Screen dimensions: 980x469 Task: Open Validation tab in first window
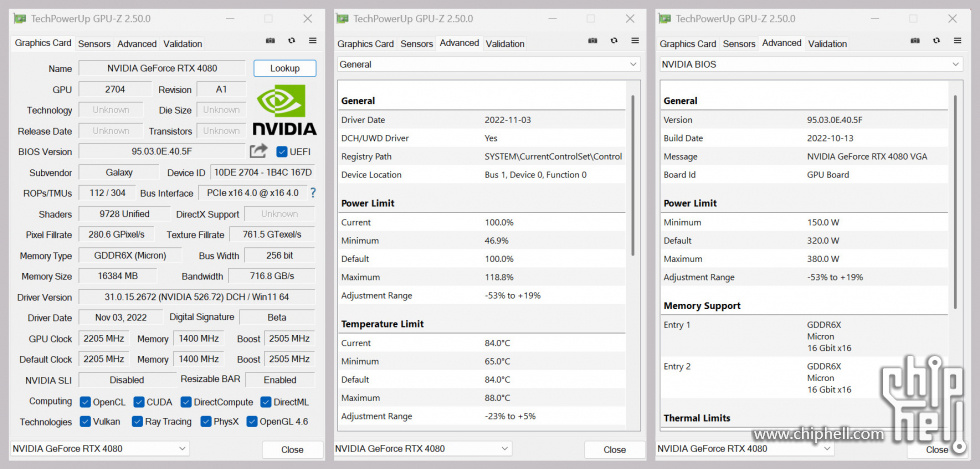182,44
